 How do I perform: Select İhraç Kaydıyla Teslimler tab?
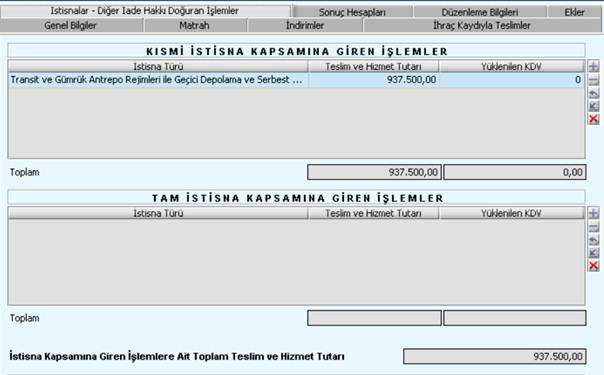point(482,25)
